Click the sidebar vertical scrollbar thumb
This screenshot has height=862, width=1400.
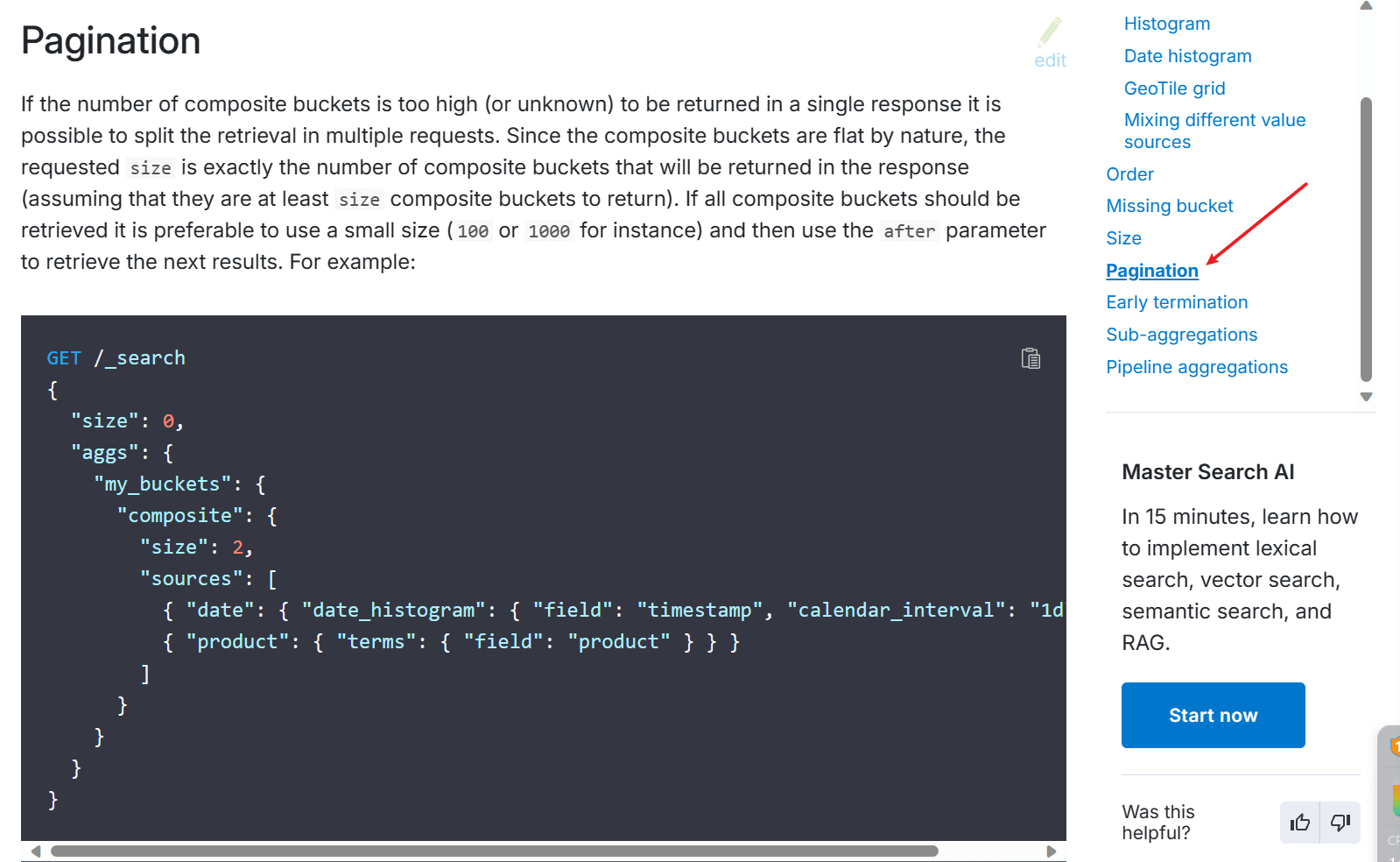point(1366,240)
